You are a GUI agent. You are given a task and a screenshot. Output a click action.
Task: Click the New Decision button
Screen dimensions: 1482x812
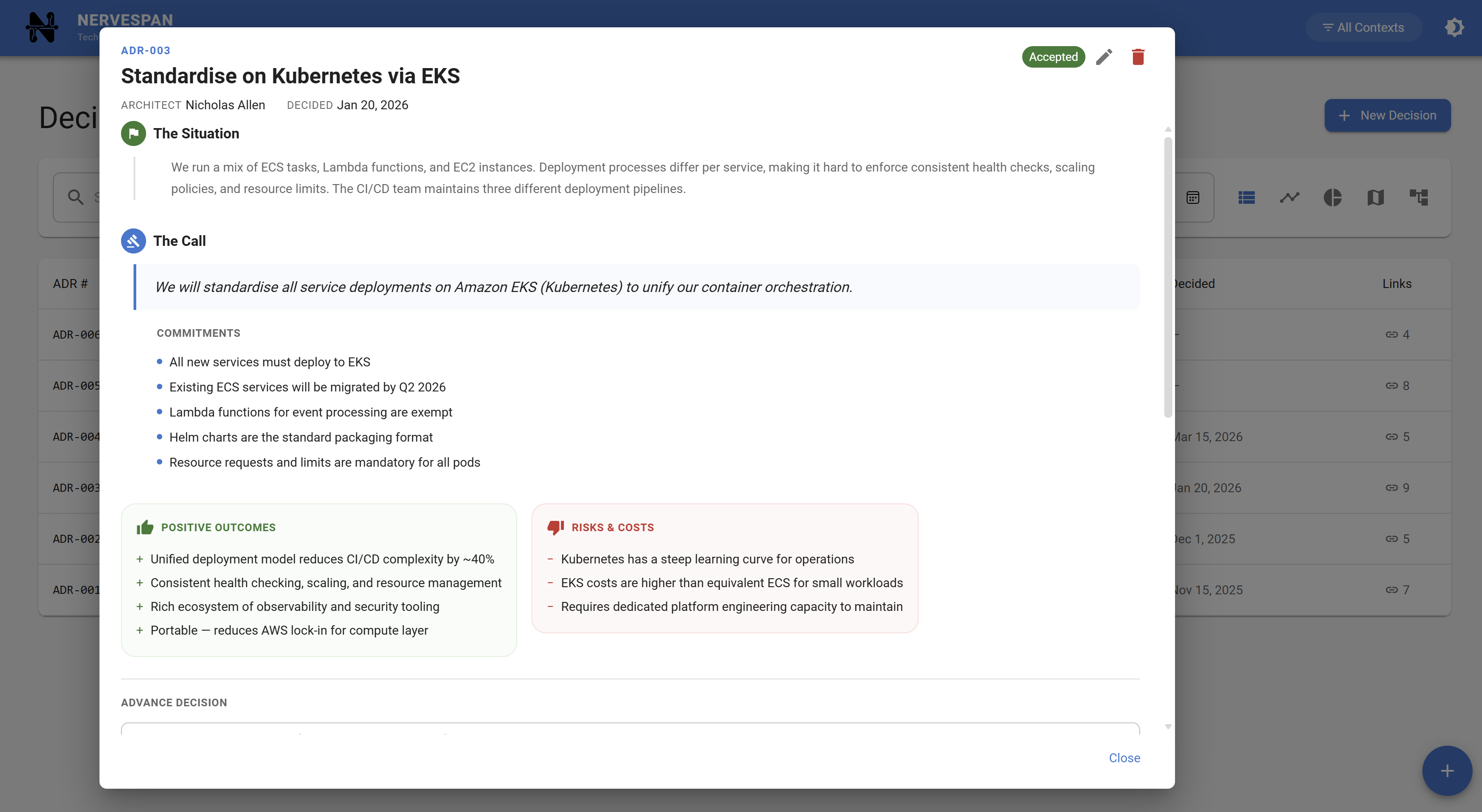[x=1387, y=116]
